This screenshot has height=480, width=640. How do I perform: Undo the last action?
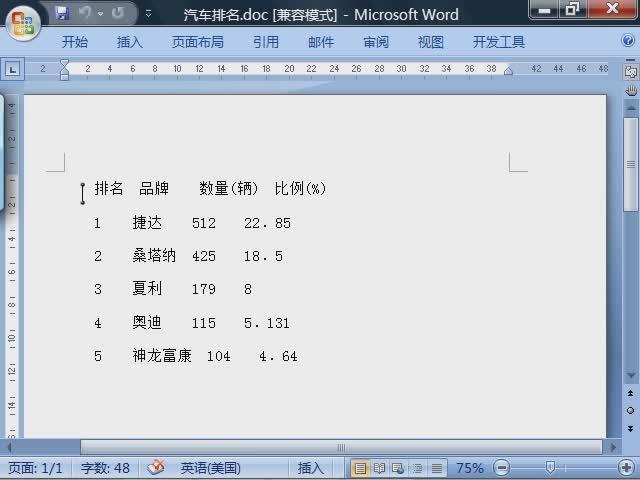85,13
